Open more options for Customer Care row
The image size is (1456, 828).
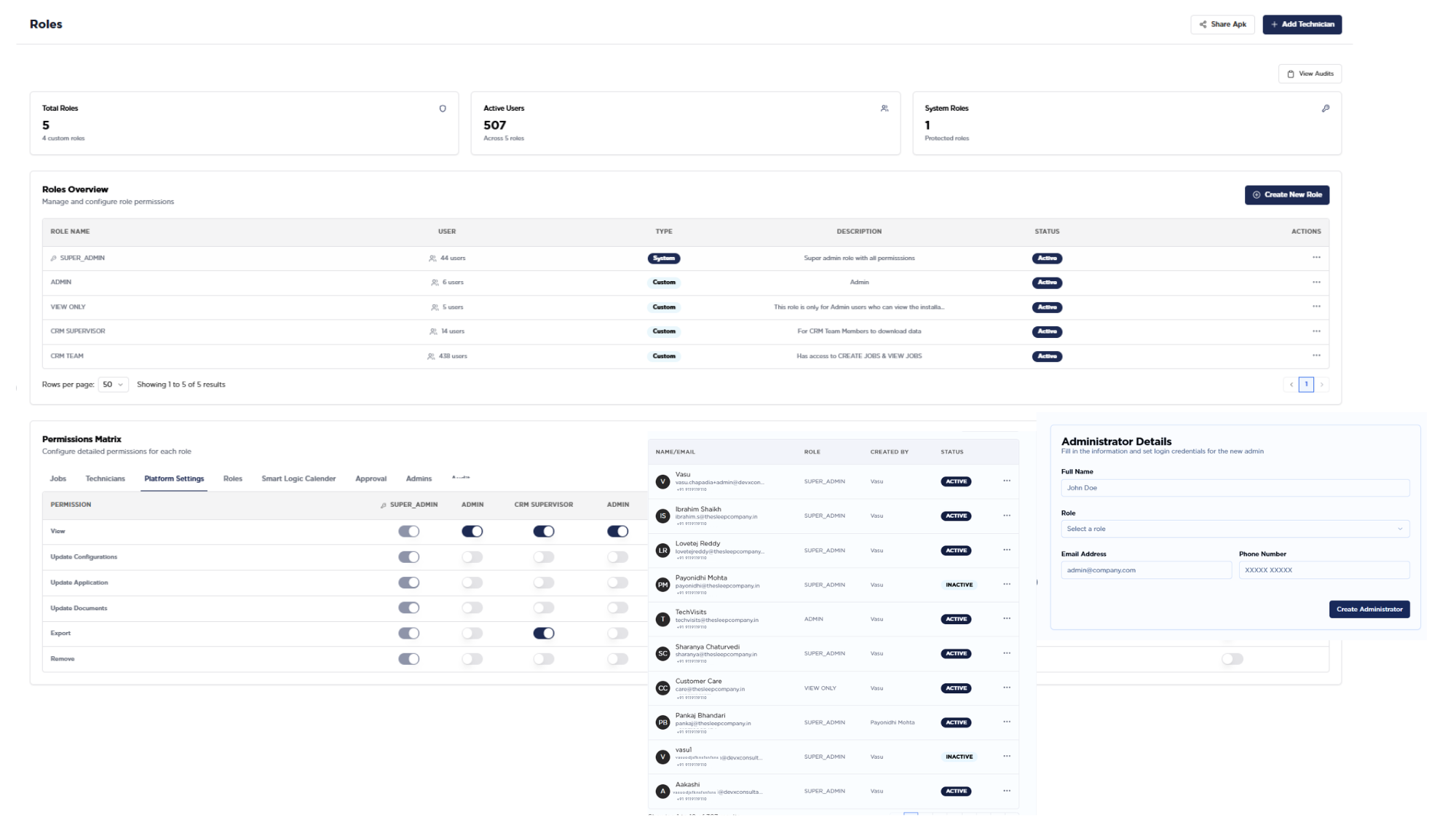coord(1007,687)
